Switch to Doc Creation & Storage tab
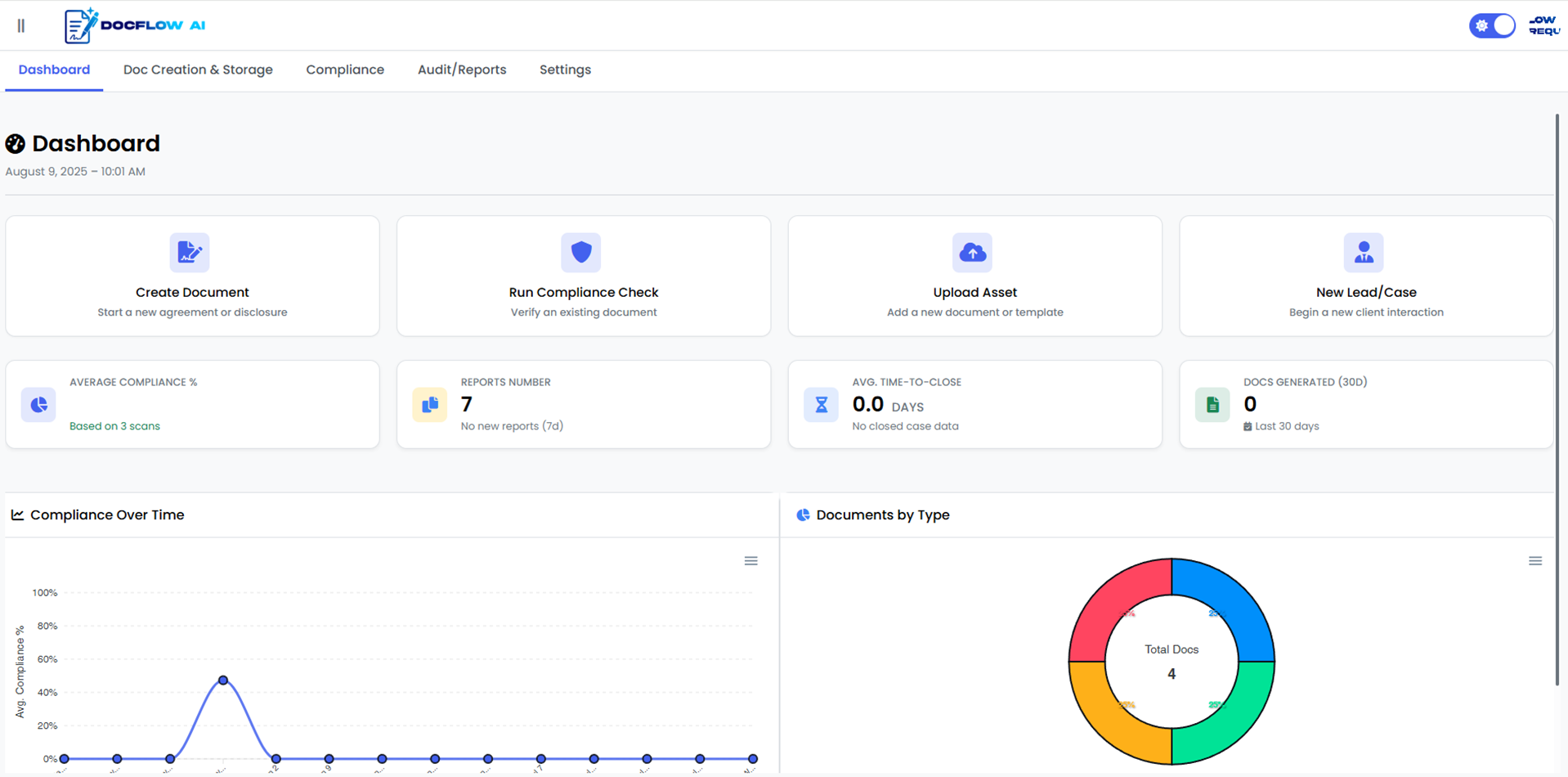Screen dimensions: 1568x777 pos(198,70)
